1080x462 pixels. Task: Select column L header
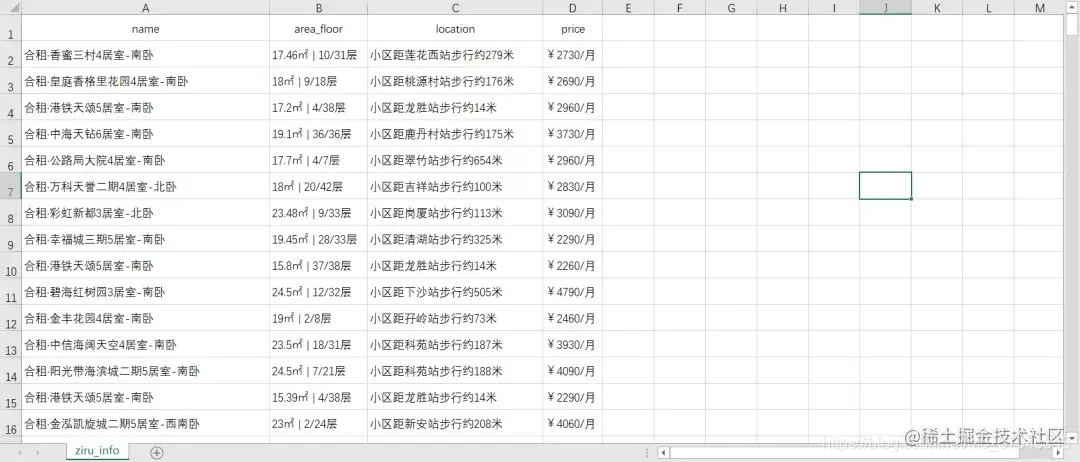pos(988,8)
